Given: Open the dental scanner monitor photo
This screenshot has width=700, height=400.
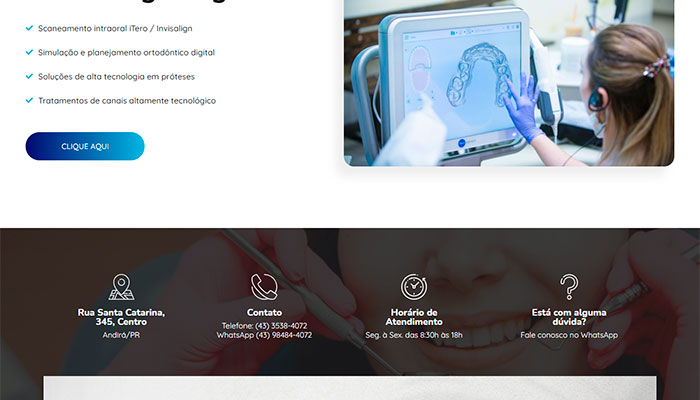Looking at the screenshot, I should tap(509, 83).
